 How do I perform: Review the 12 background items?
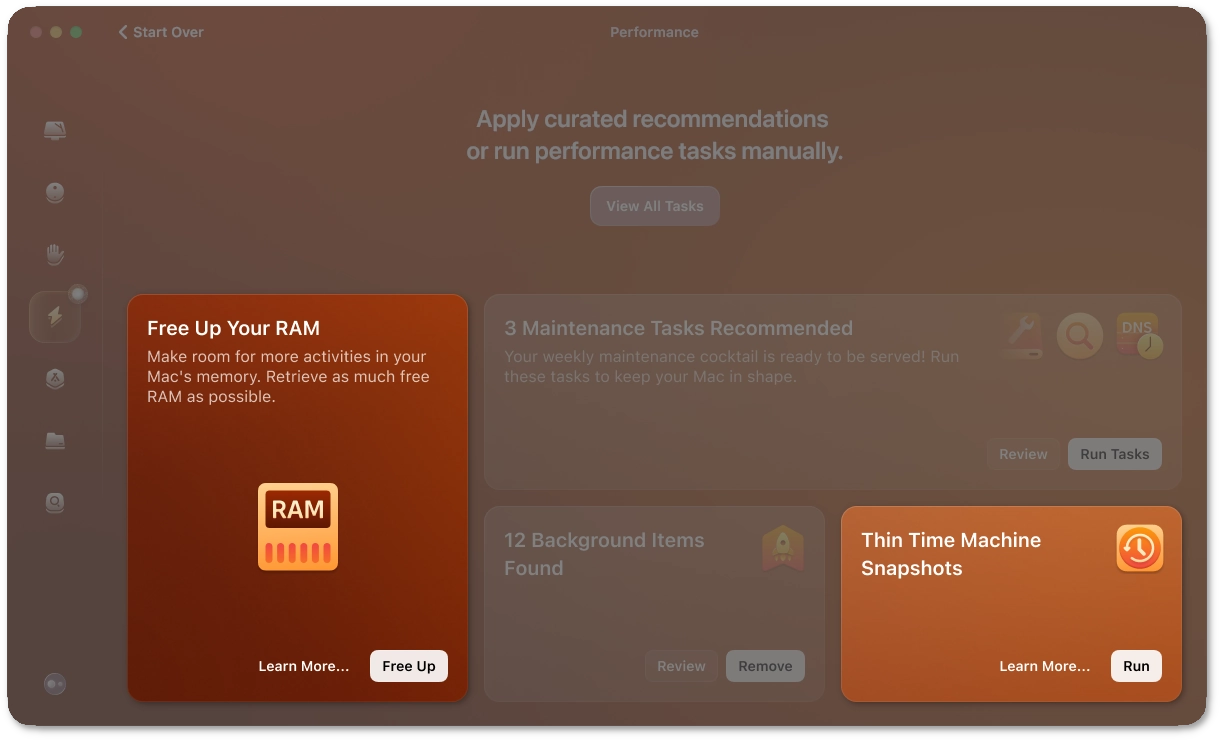(x=681, y=666)
